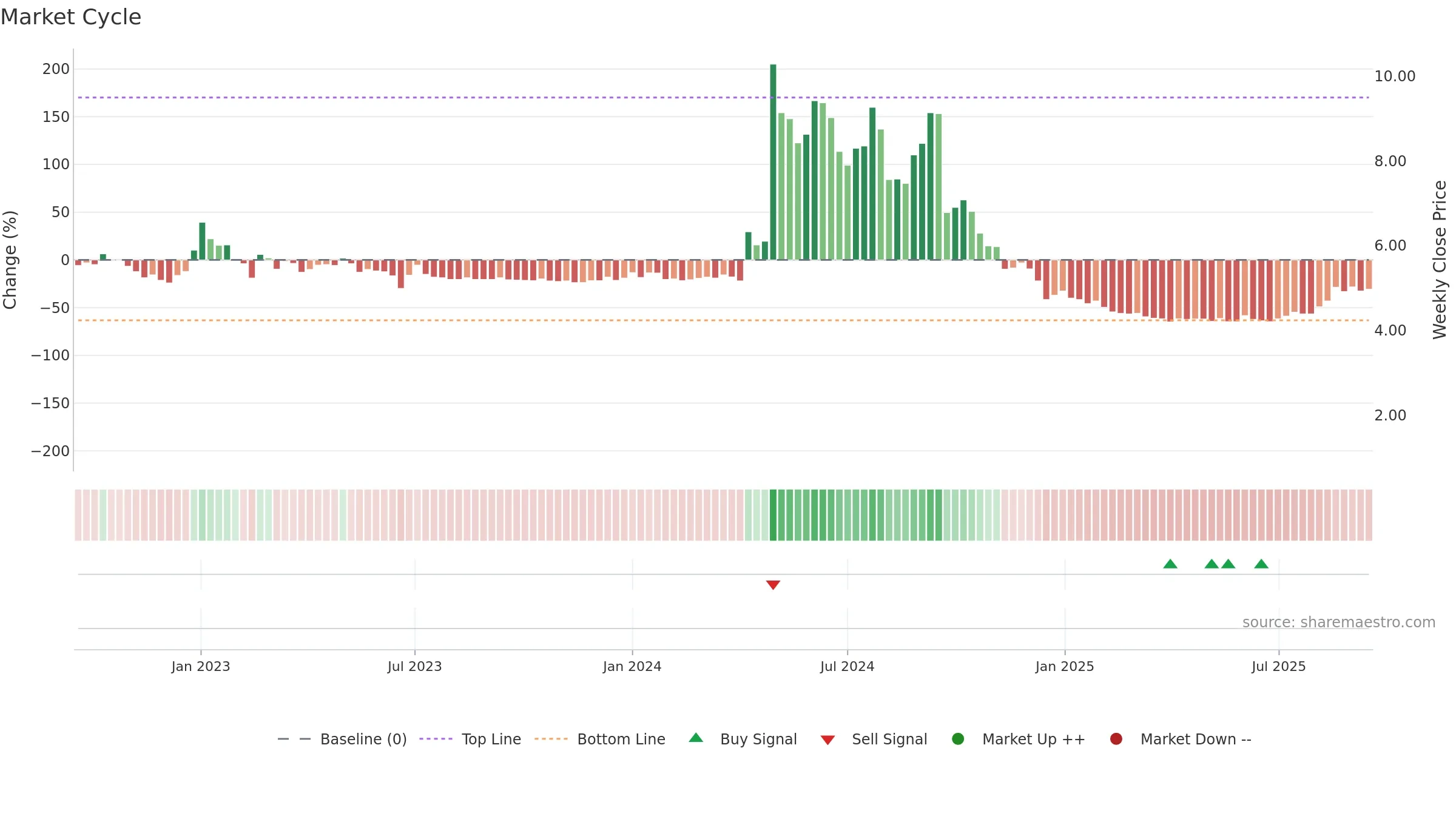Click the 8.00 price tick on the right axis

coord(1390,161)
